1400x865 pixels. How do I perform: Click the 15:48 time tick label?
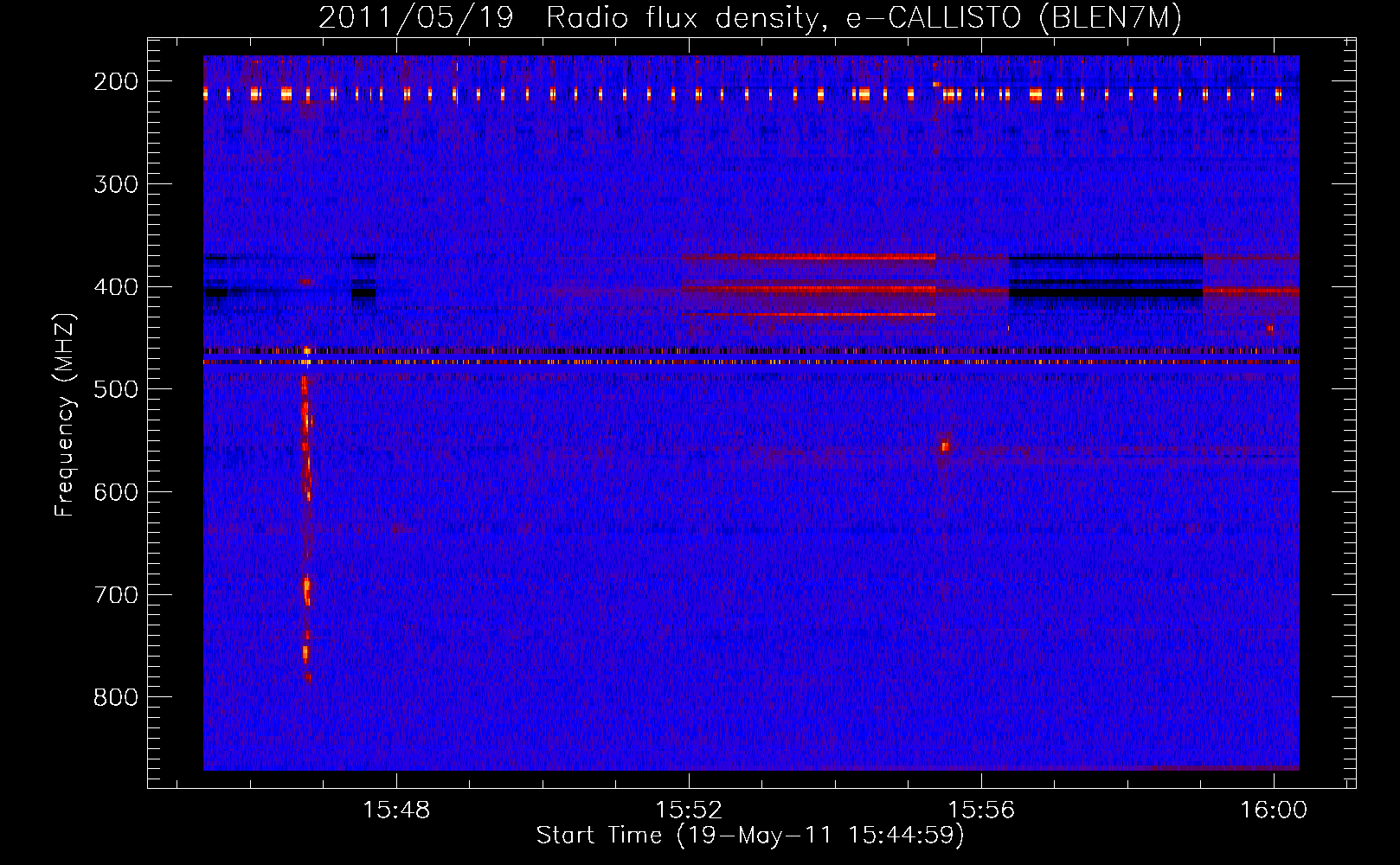[x=396, y=811]
